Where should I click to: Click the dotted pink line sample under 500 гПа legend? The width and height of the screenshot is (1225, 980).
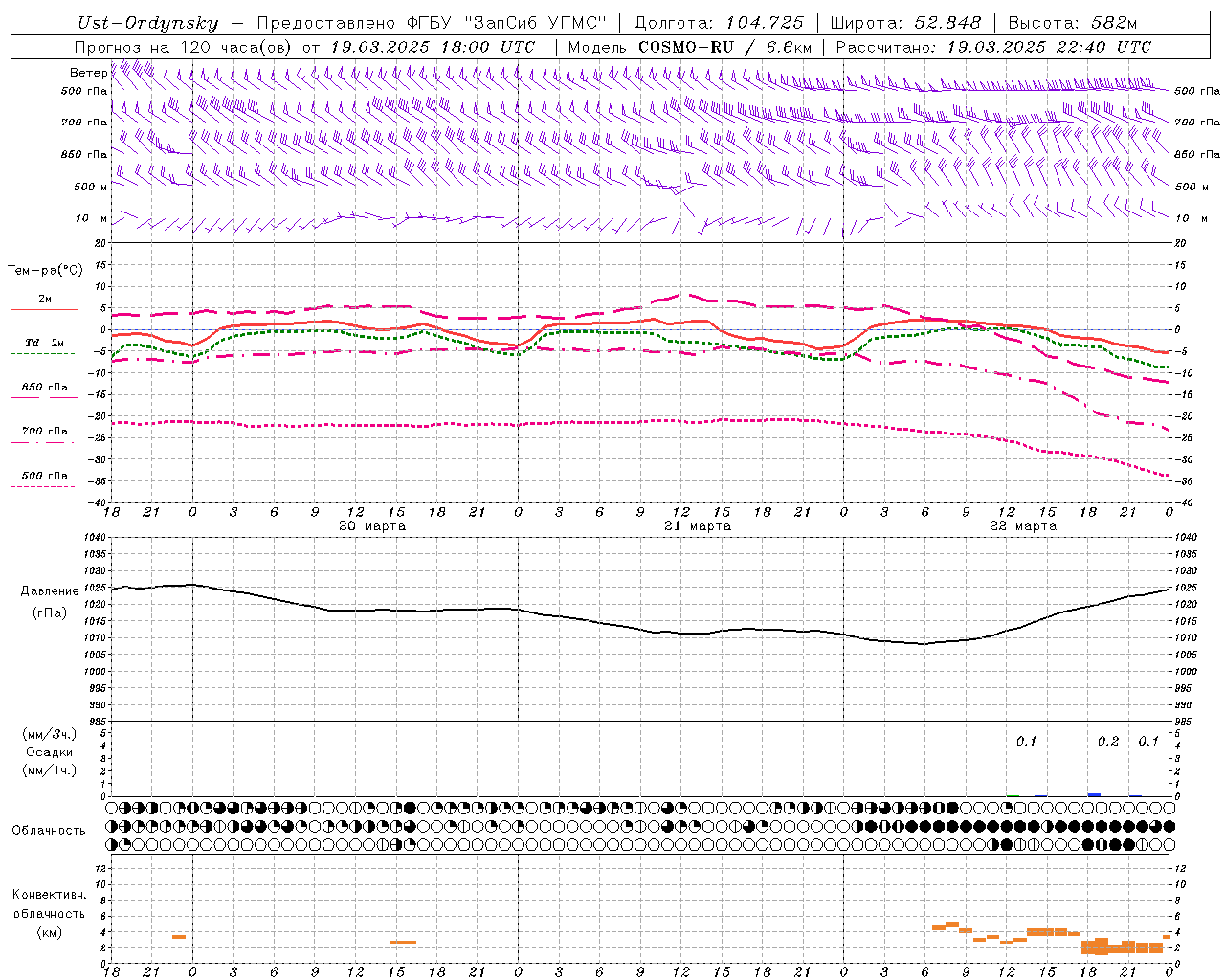(x=42, y=486)
